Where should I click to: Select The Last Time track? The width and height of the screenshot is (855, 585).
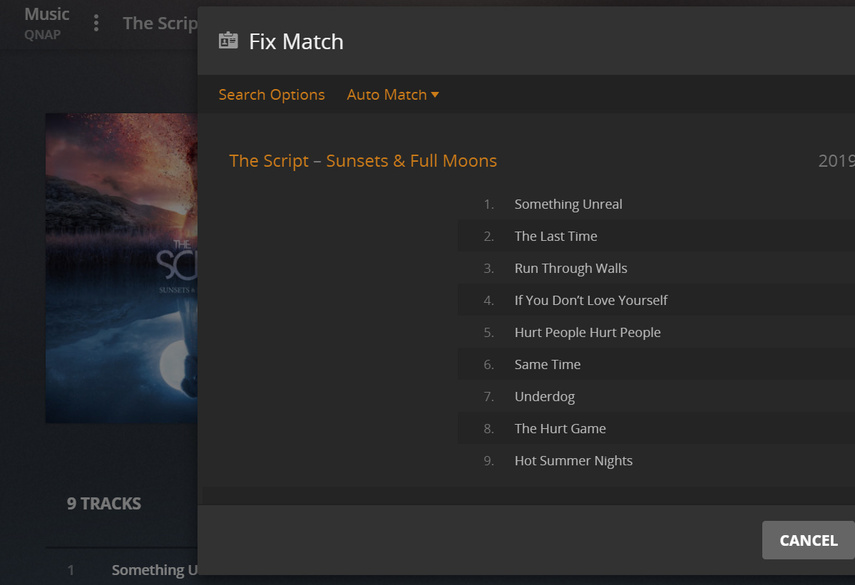tap(555, 236)
